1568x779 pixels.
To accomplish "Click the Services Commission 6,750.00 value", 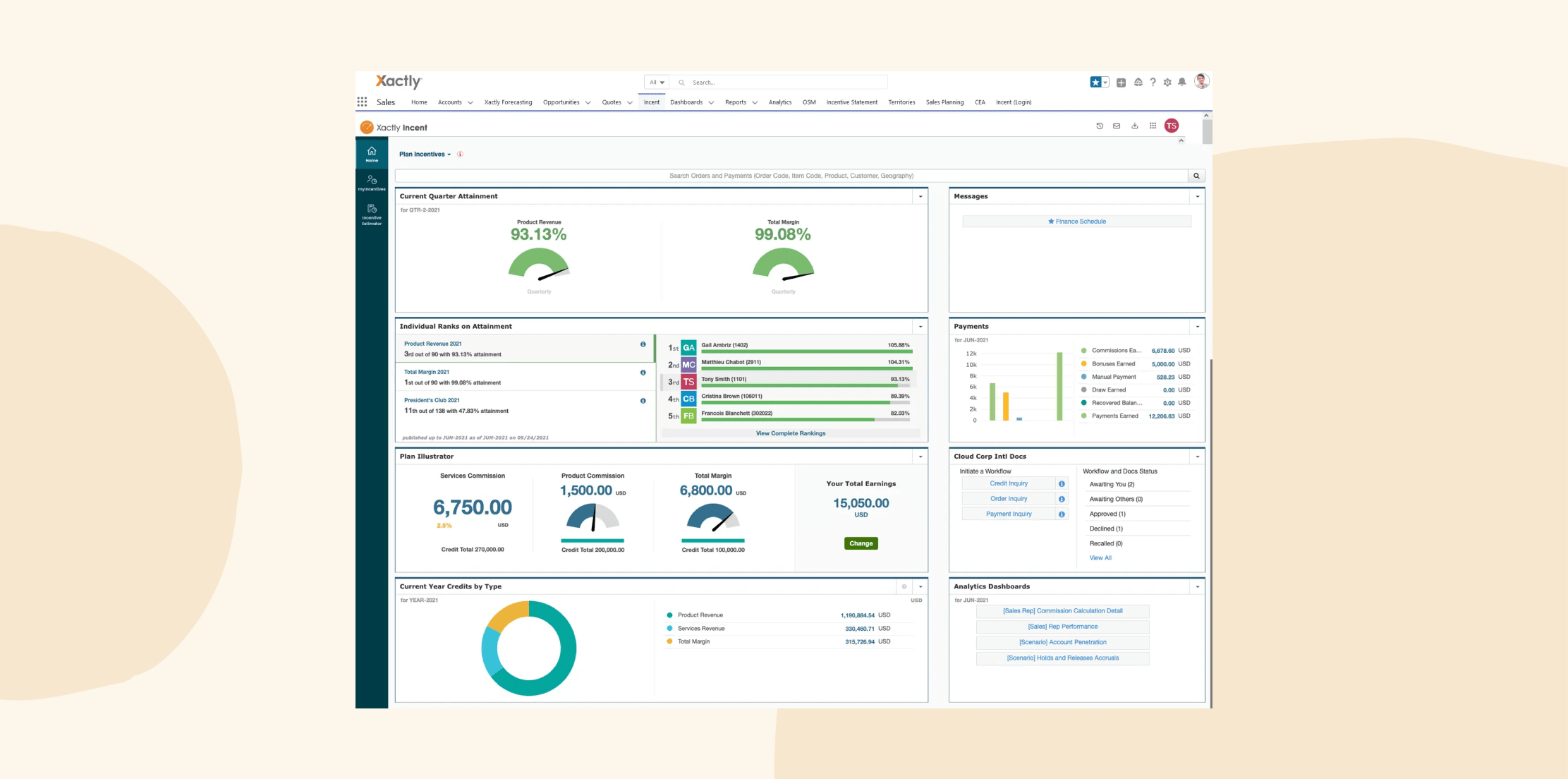I will point(473,507).
